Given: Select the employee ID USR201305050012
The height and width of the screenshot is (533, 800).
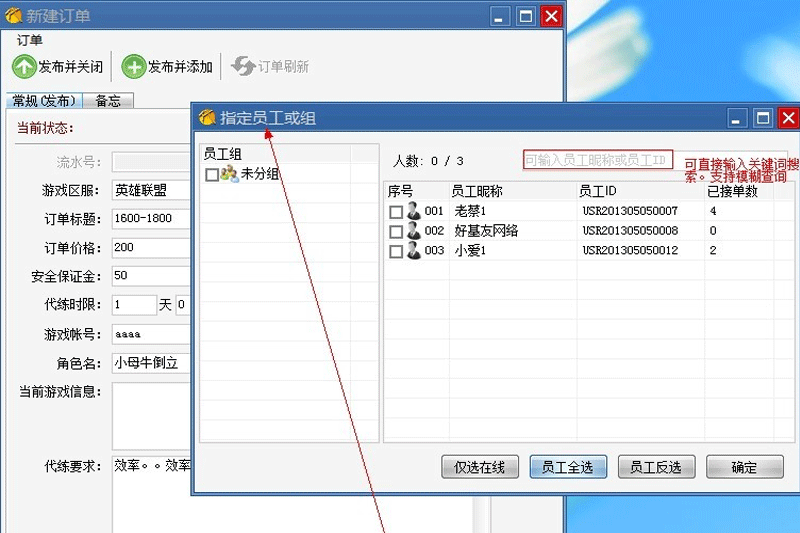Looking at the screenshot, I should tap(630, 250).
